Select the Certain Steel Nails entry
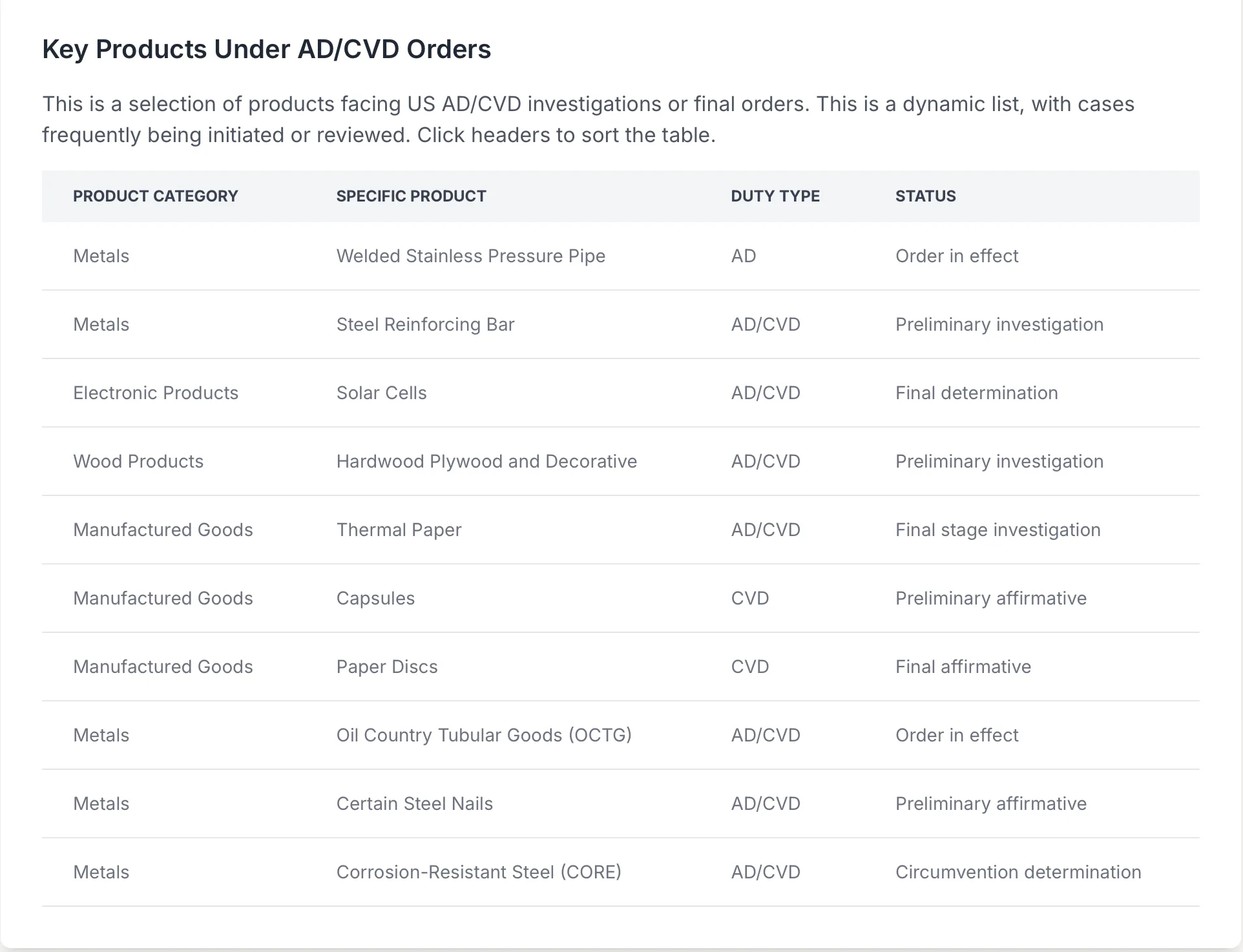 (x=414, y=804)
